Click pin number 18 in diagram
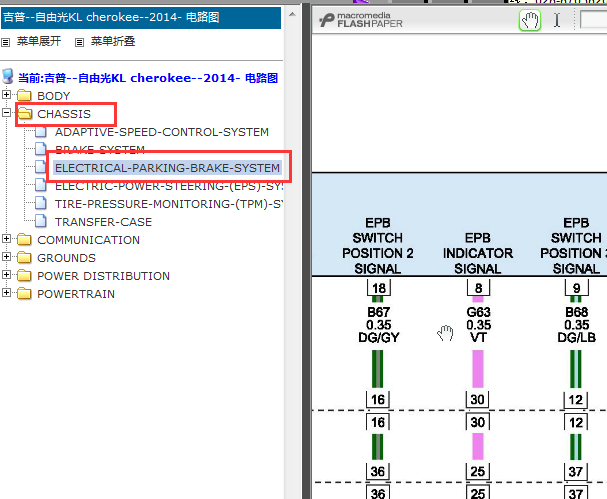 click(x=379, y=288)
